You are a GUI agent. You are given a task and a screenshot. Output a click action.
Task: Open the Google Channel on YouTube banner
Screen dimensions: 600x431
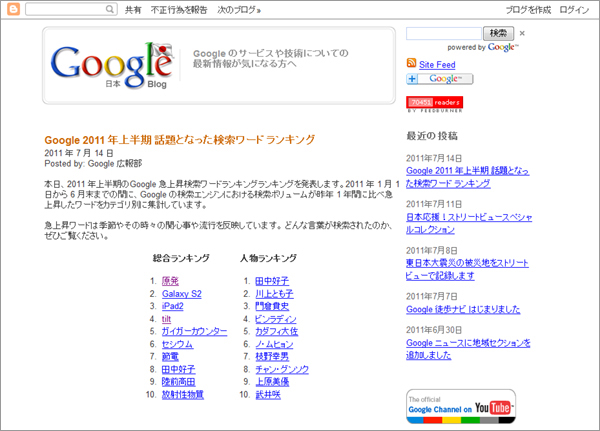[x=461, y=406]
